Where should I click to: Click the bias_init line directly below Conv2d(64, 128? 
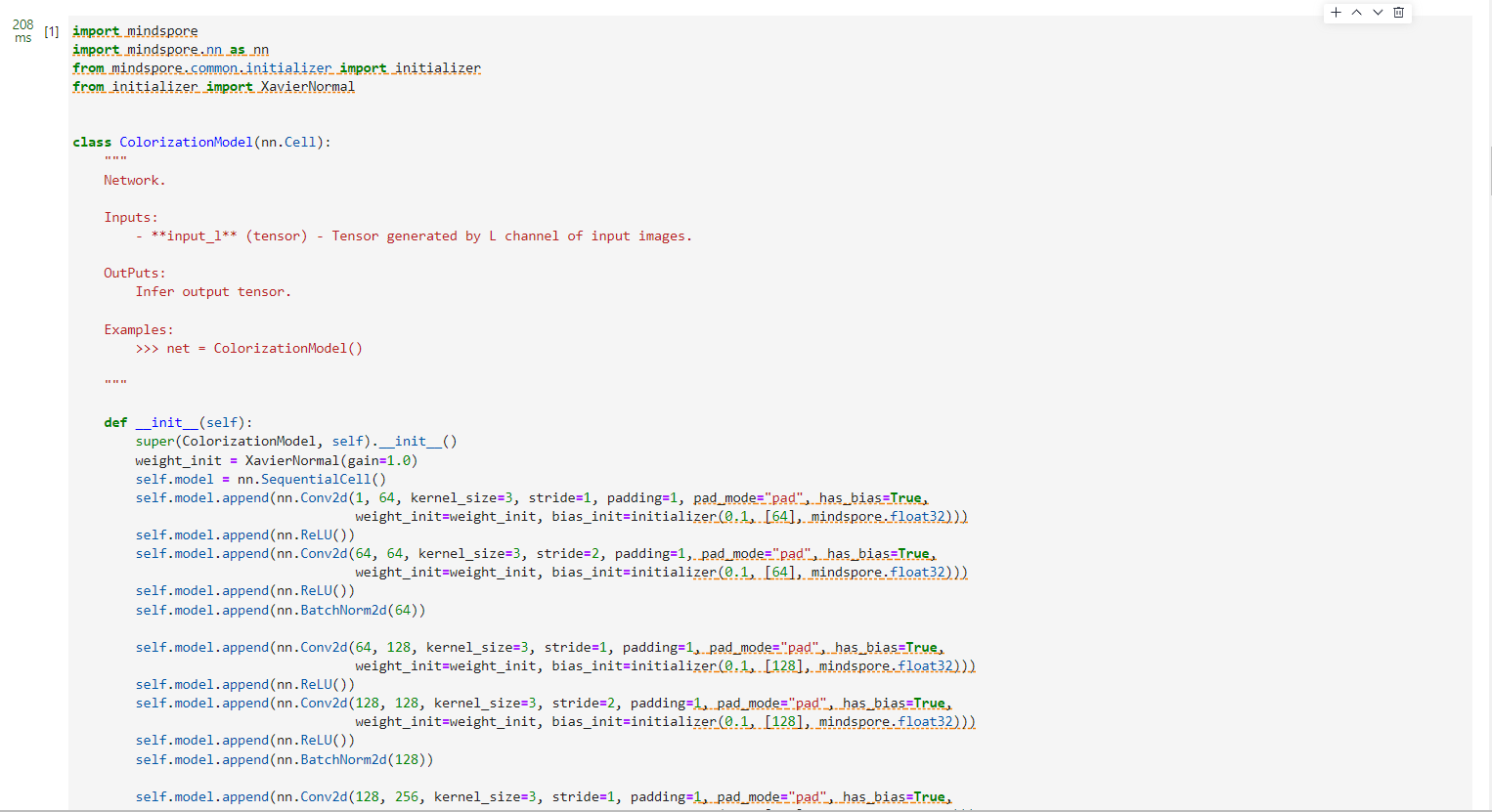point(666,666)
